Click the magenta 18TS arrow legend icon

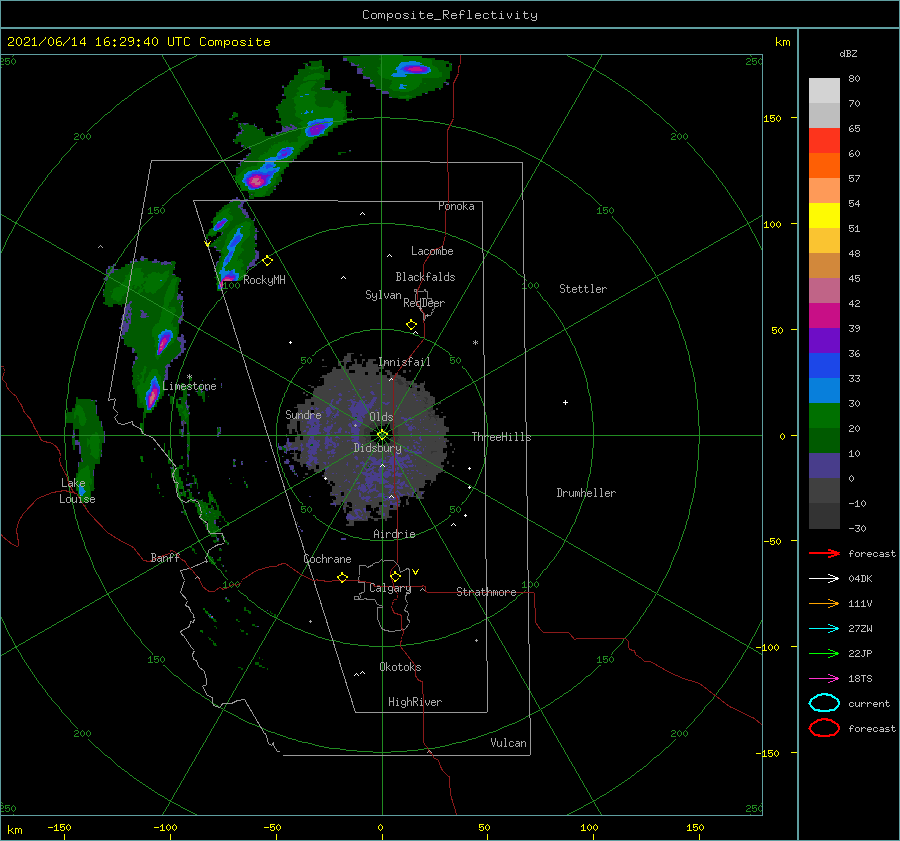coord(824,679)
